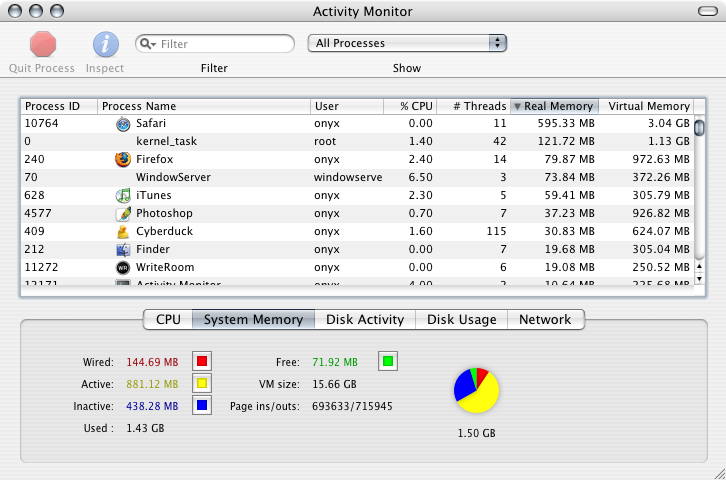Click the All Processes dropdown stepper arrows
726x480 pixels.
tap(498, 43)
